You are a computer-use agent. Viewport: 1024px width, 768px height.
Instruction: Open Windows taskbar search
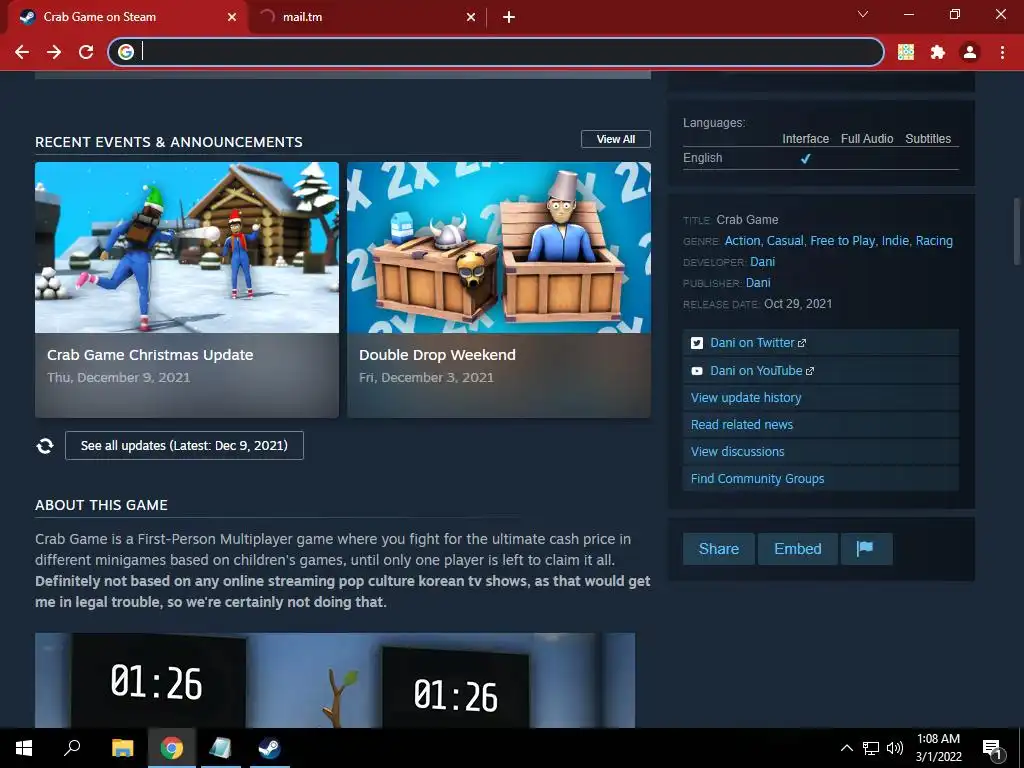(72, 748)
